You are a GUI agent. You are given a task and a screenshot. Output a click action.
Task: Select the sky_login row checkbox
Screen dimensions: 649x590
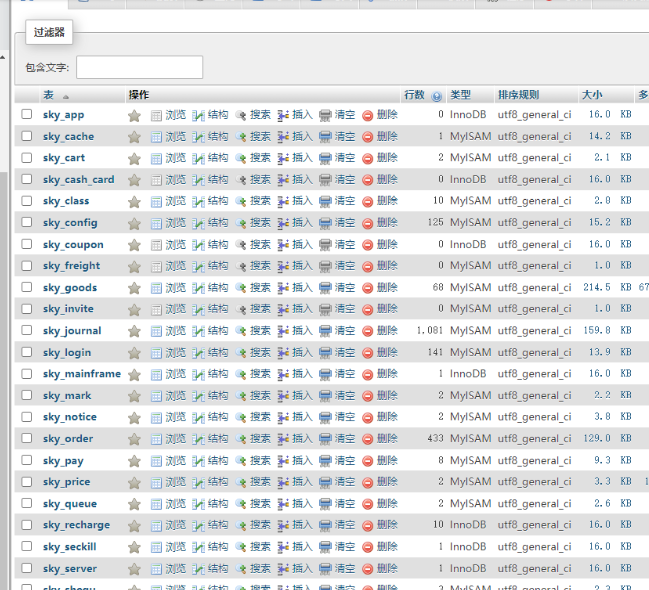(x=27, y=352)
